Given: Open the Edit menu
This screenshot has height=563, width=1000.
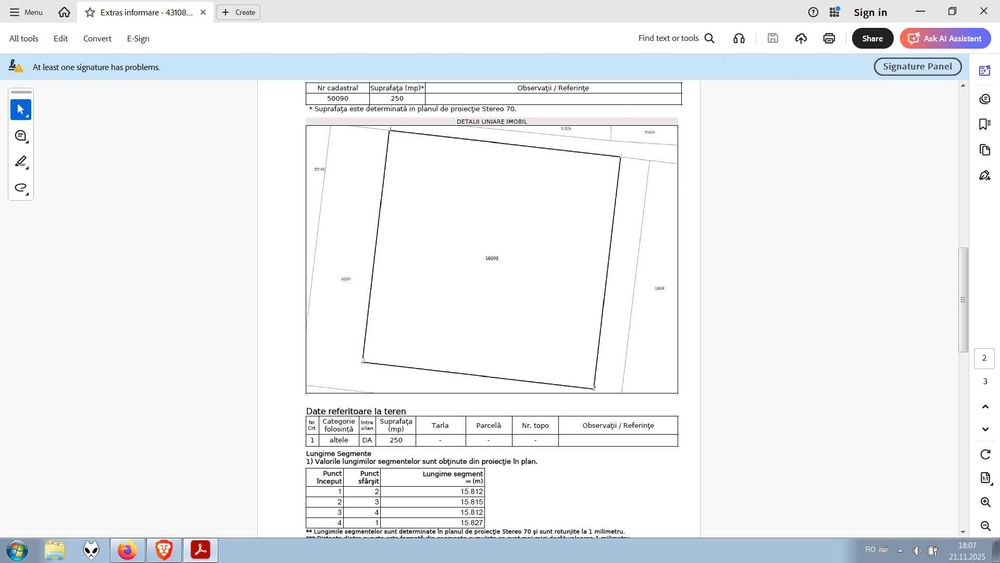Looking at the screenshot, I should (61, 38).
